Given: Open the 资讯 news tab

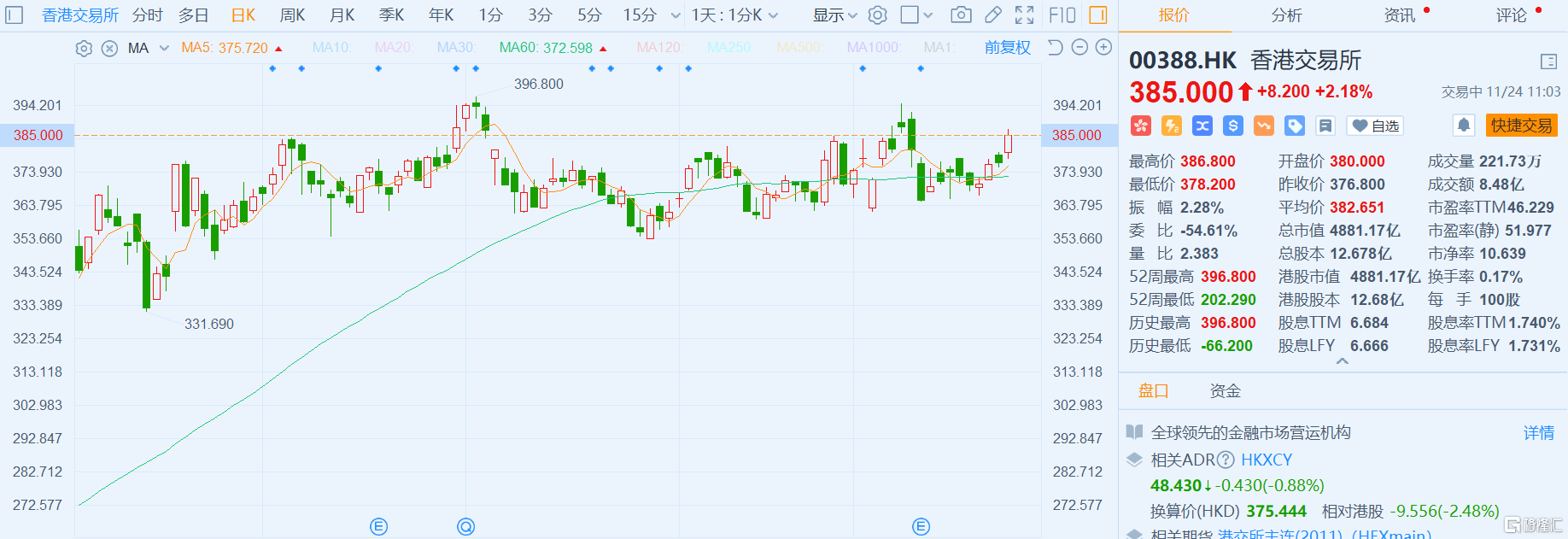Looking at the screenshot, I should 1399,15.
